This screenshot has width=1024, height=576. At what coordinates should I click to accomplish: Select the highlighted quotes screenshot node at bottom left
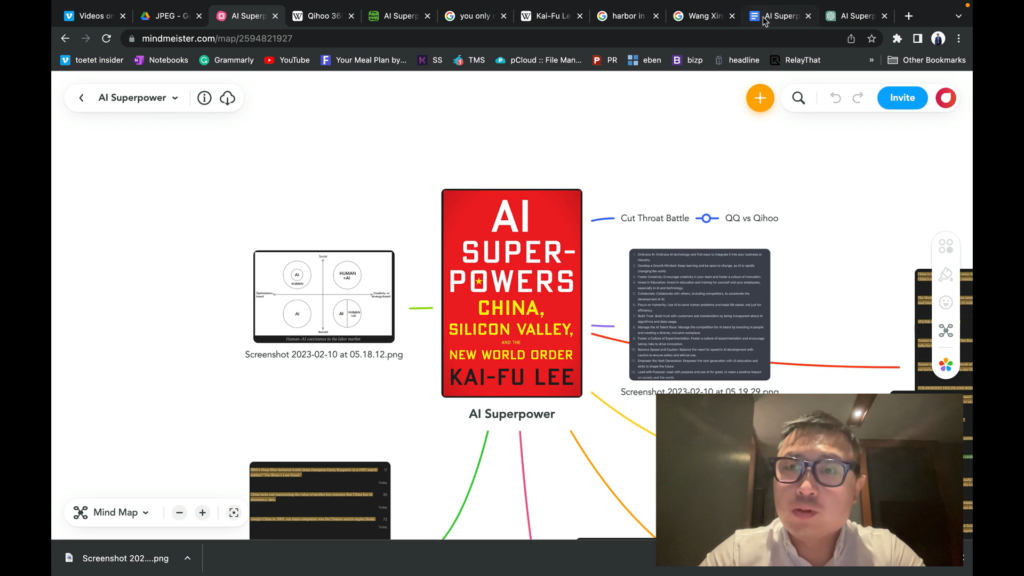[x=320, y=500]
